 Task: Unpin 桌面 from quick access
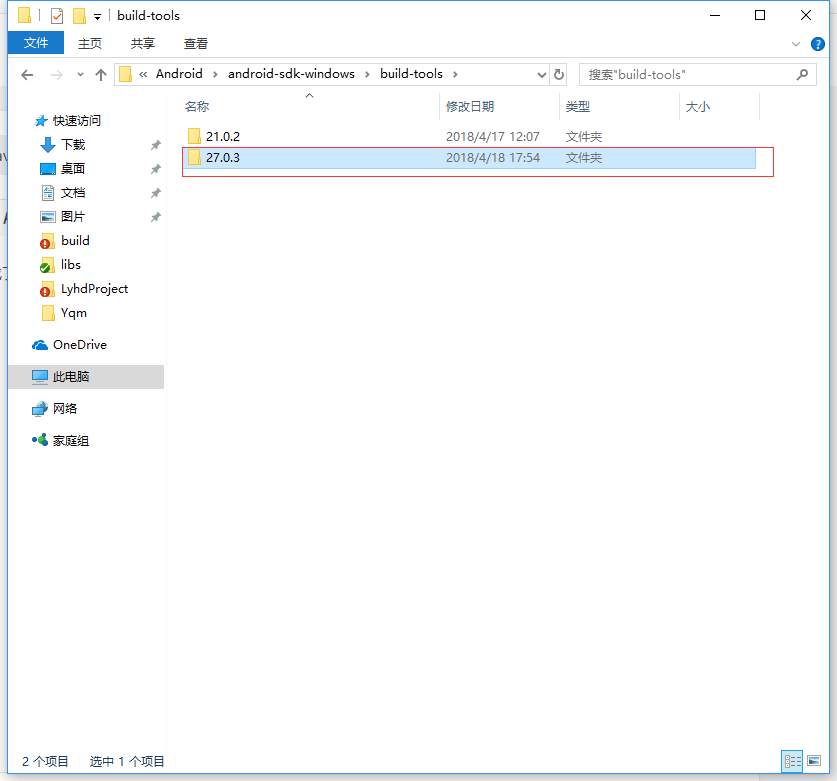coord(155,168)
